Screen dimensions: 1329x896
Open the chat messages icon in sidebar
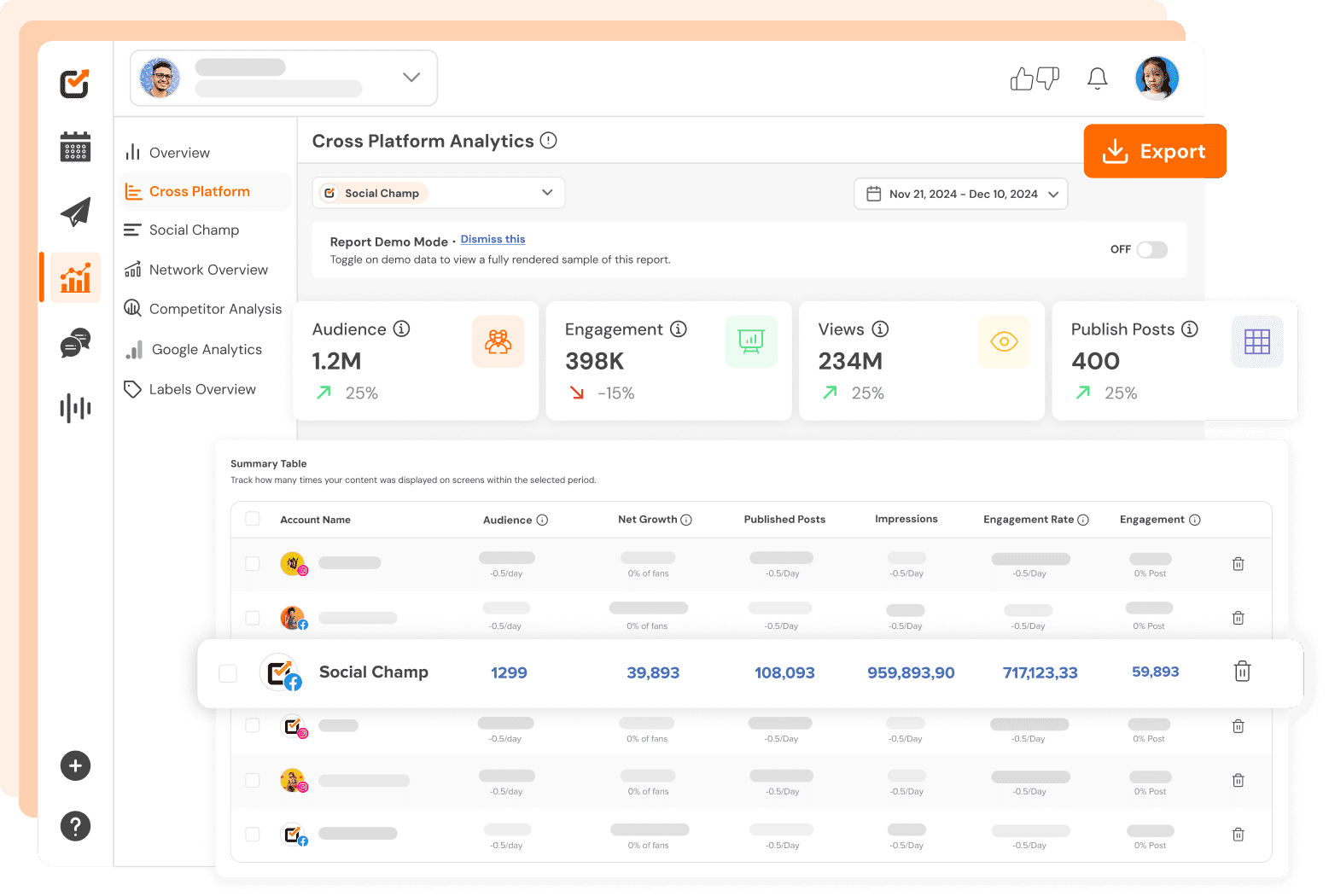point(75,343)
